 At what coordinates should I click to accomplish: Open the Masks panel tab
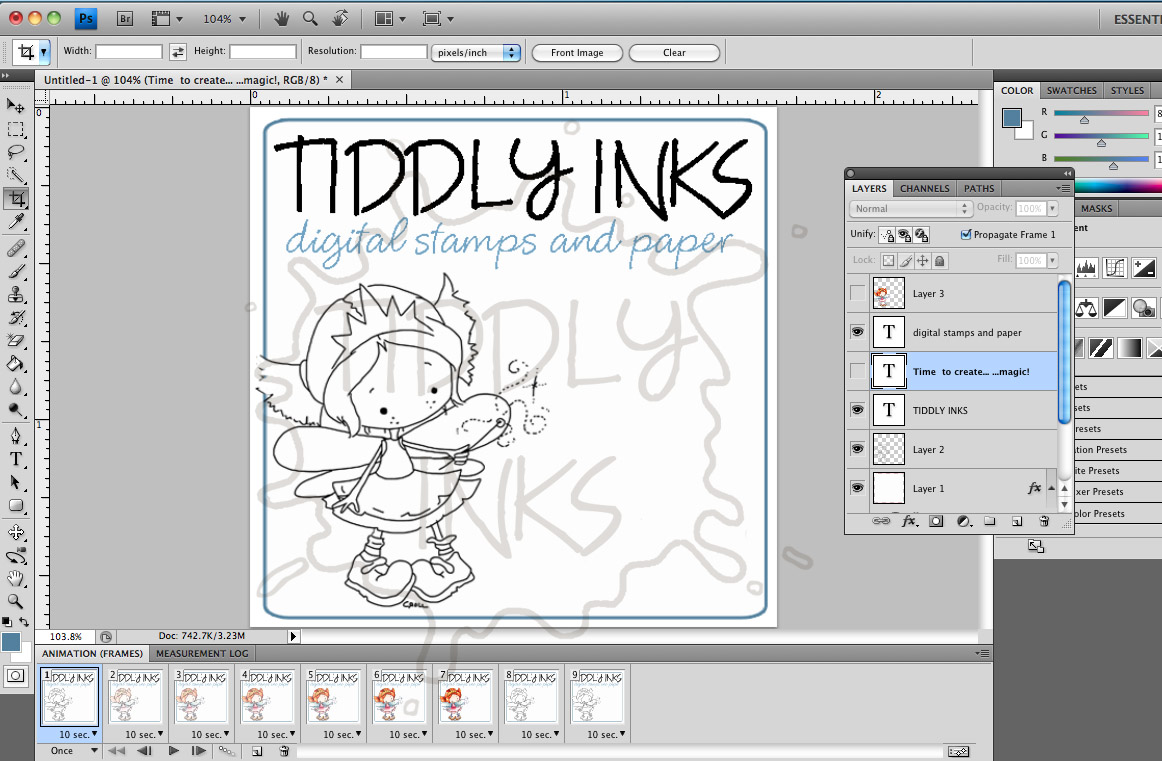1097,209
